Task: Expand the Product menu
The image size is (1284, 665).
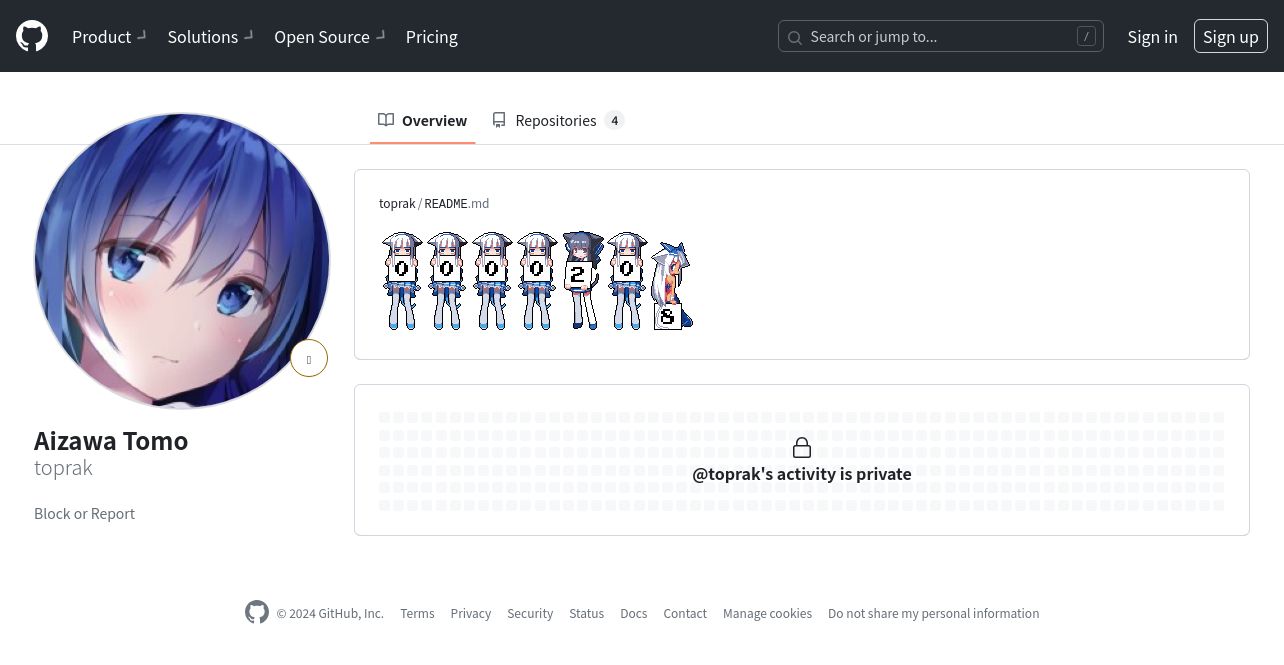Action: click(109, 36)
